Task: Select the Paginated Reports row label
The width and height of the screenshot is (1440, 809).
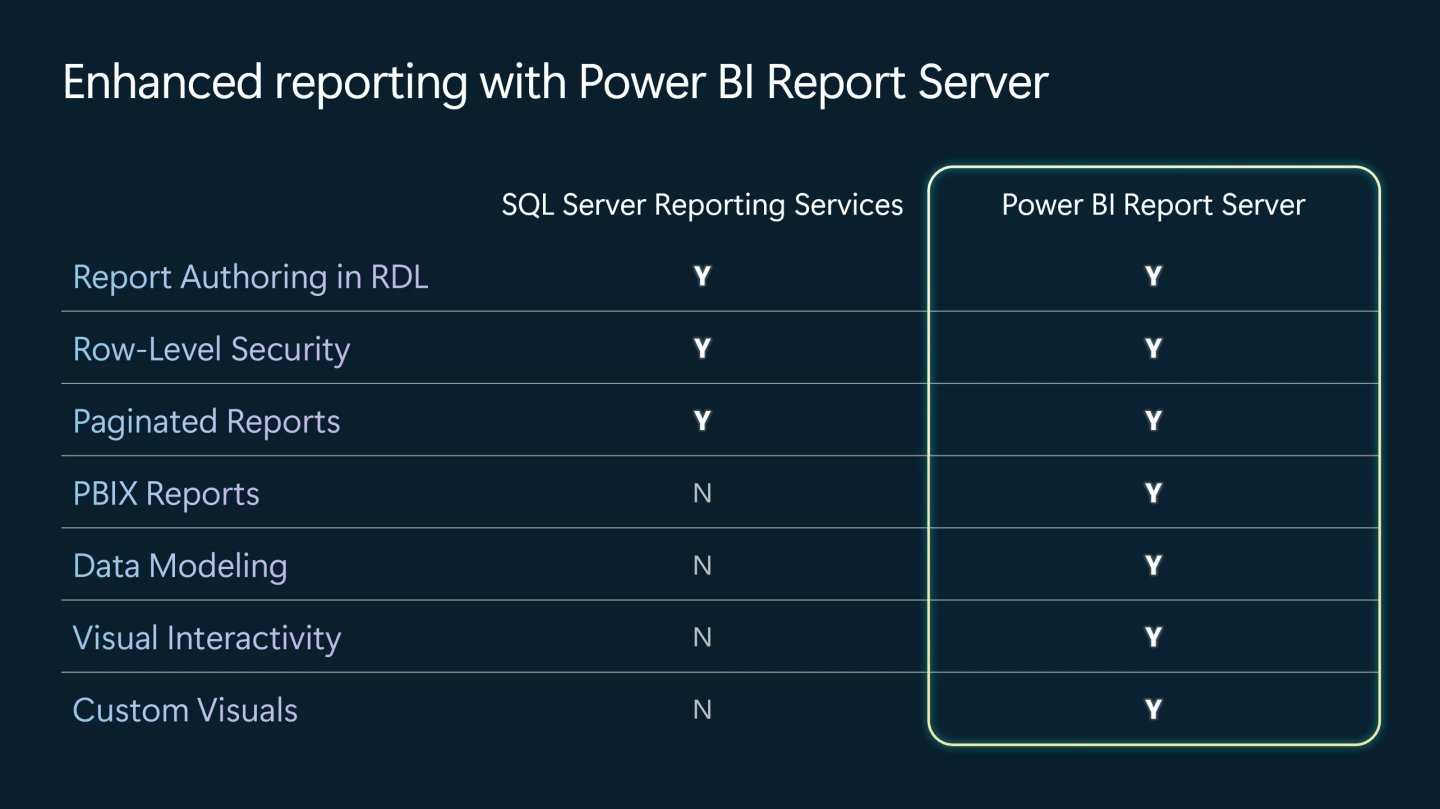Action: click(x=207, y=421)
